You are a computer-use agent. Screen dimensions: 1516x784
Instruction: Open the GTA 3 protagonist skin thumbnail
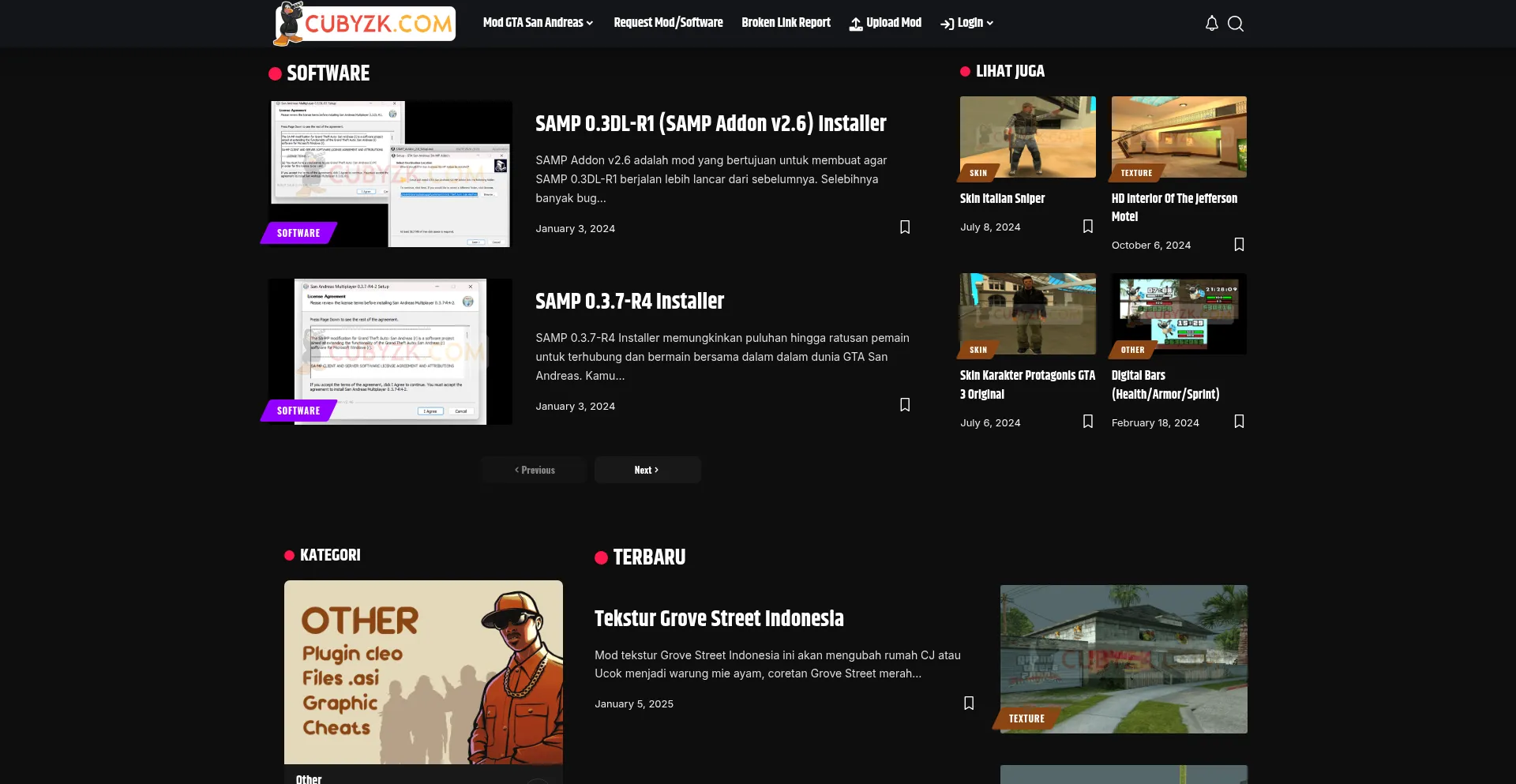coord(1028,313)
